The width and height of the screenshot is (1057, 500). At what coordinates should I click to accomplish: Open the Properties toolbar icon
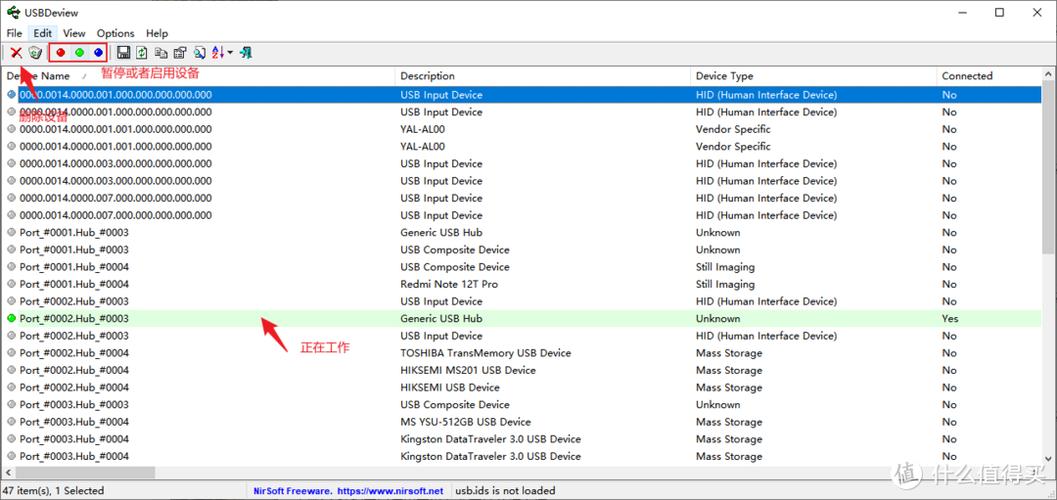click(180, 53)
